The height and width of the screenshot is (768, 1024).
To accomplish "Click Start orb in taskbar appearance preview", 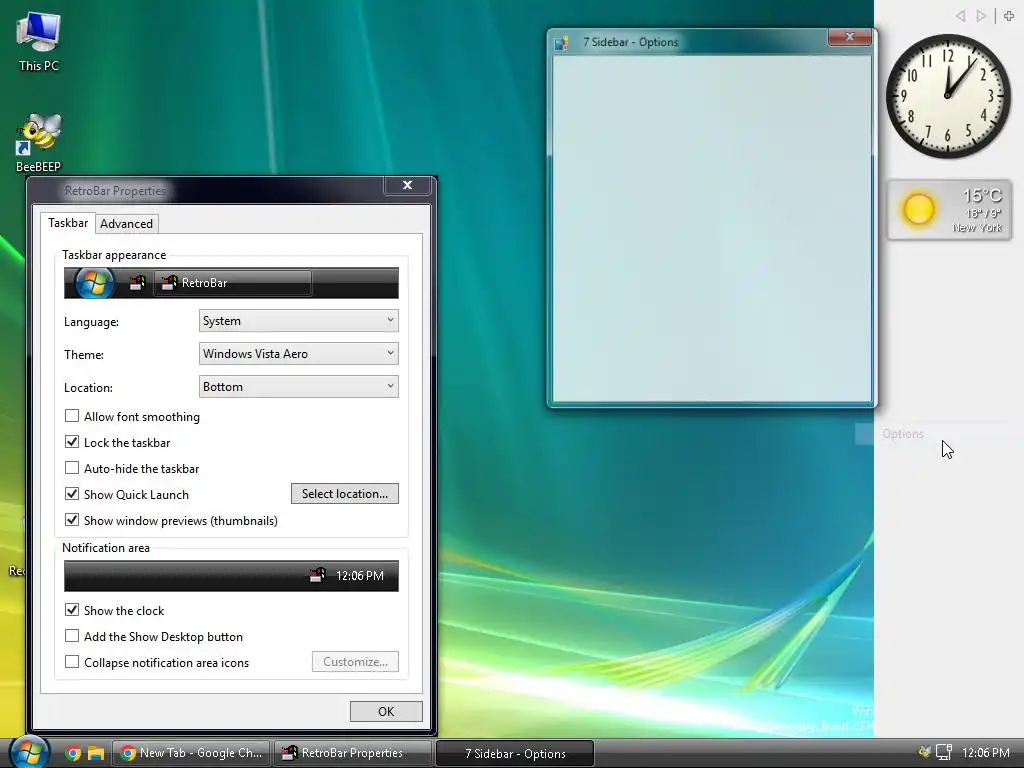I will click(x=94, y=283).
